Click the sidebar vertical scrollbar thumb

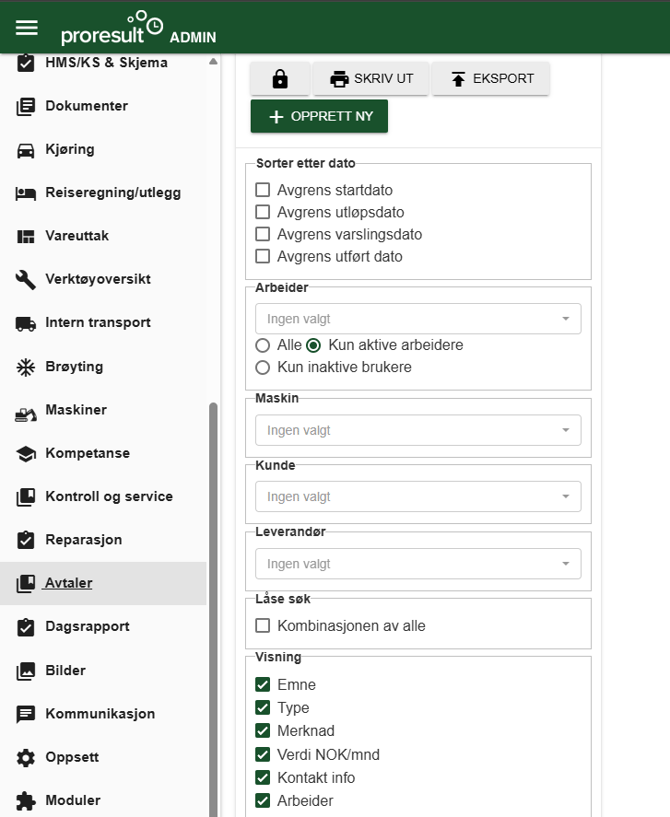[x=213, y=610]
